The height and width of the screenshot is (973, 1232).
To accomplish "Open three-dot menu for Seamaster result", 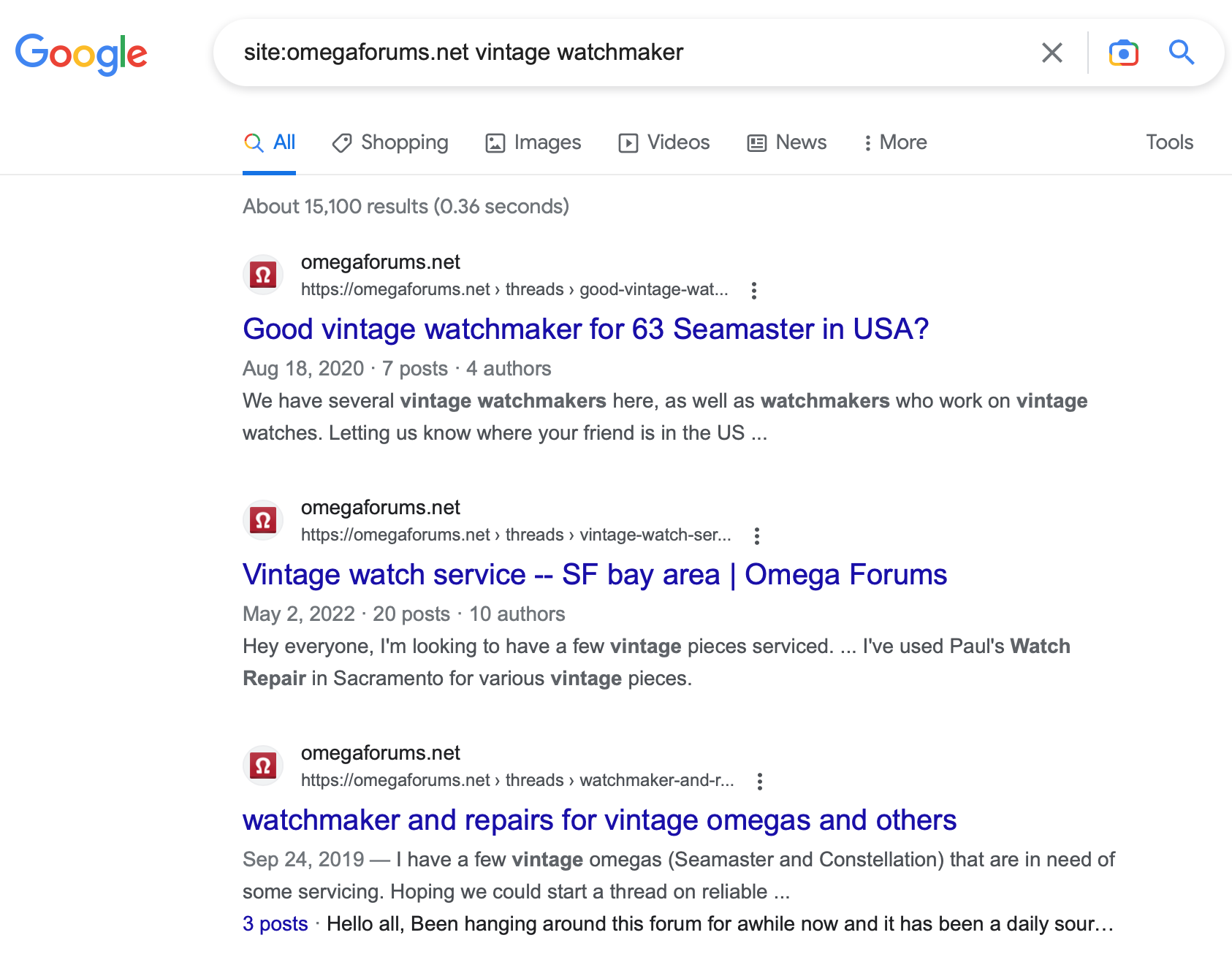I will click(754, 291).
